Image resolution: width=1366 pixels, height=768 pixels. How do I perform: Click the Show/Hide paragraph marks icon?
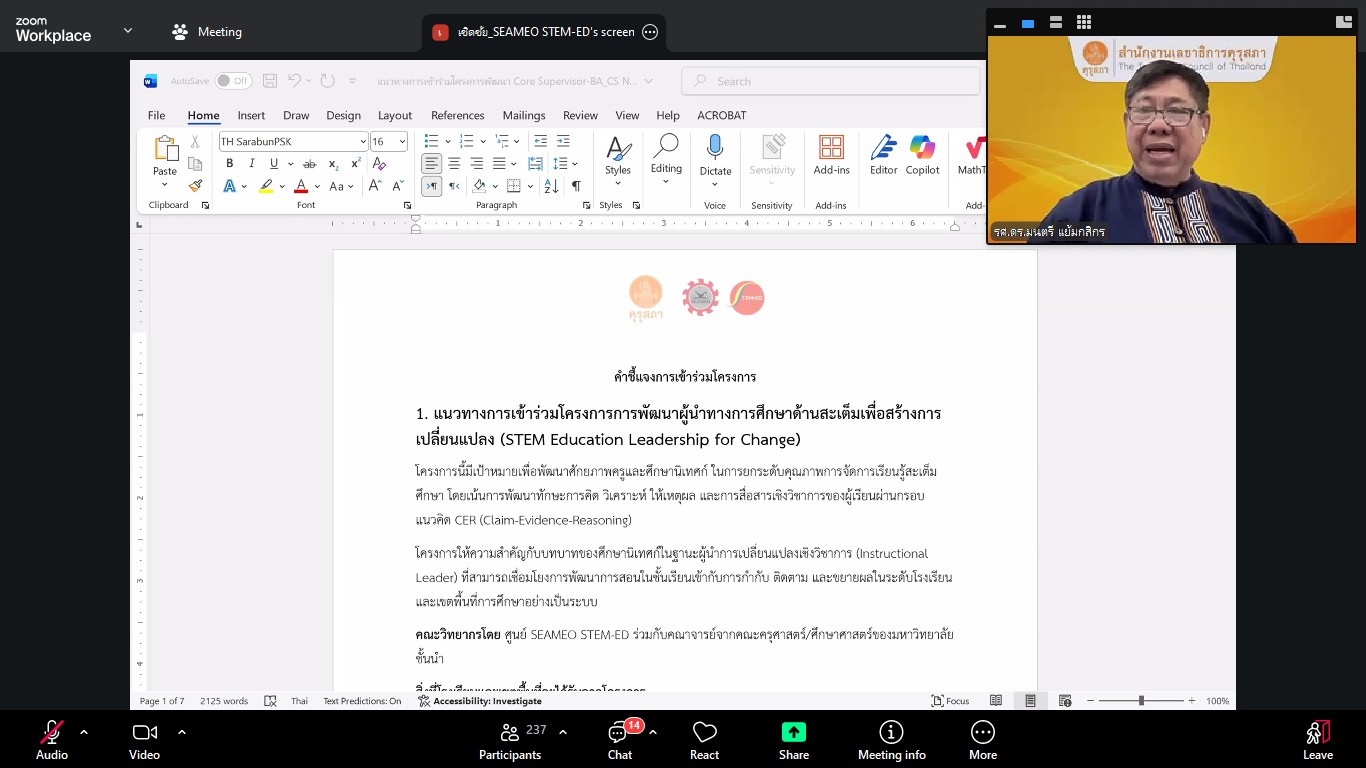coord(576,186)
